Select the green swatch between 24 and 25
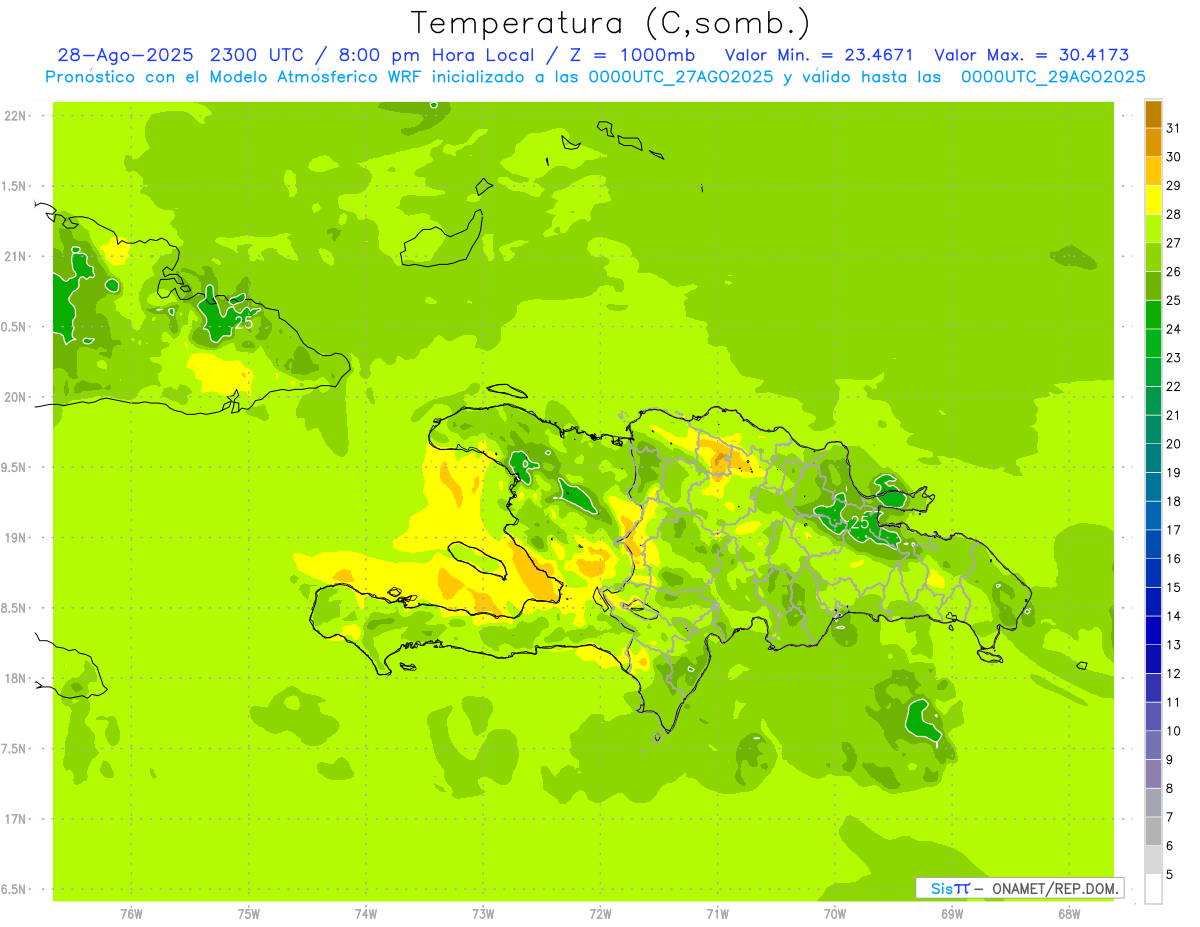The height and width of the screenshot is (927, 1200). (x=1153, y=315)
